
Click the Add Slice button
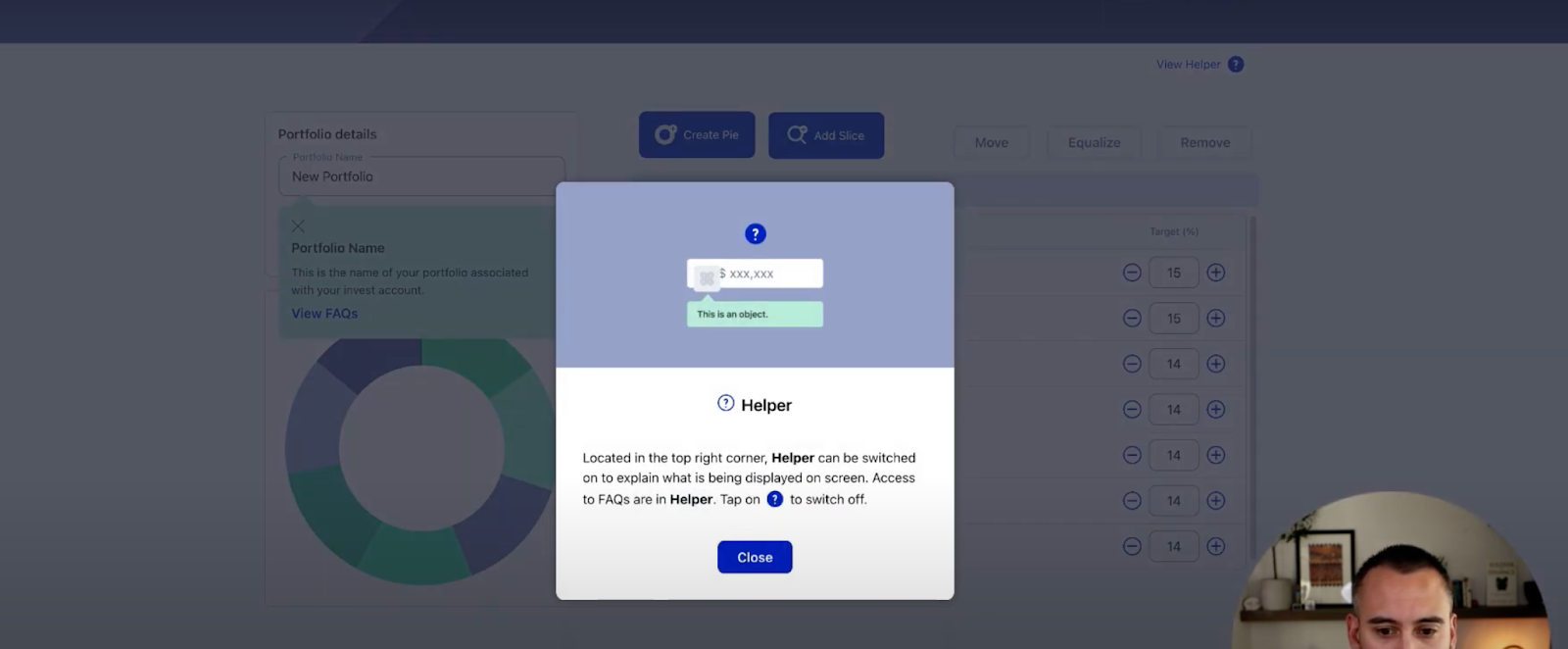(x=826, y=135)
